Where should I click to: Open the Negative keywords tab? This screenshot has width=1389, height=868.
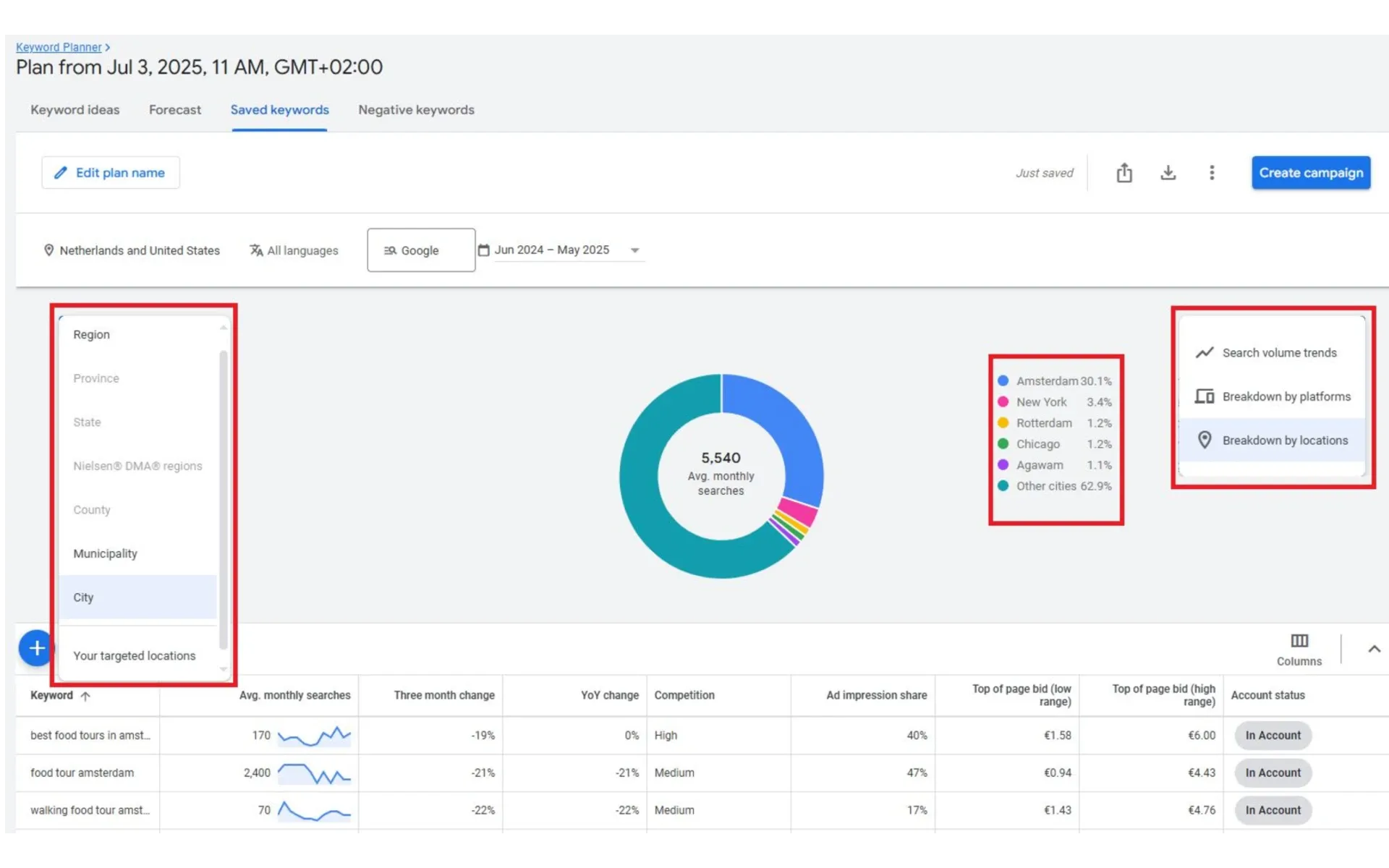click(416, 110)
